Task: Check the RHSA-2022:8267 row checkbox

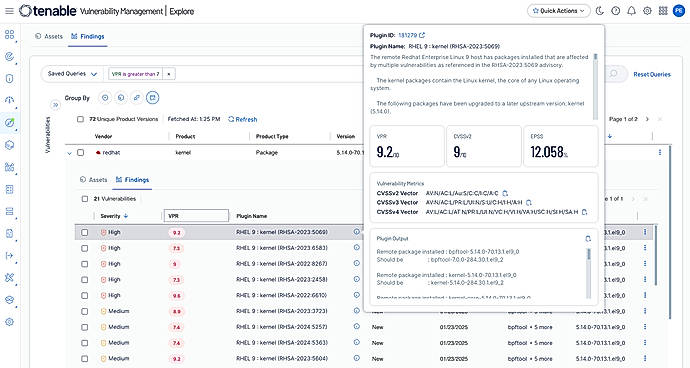Action: pos(84,264)
